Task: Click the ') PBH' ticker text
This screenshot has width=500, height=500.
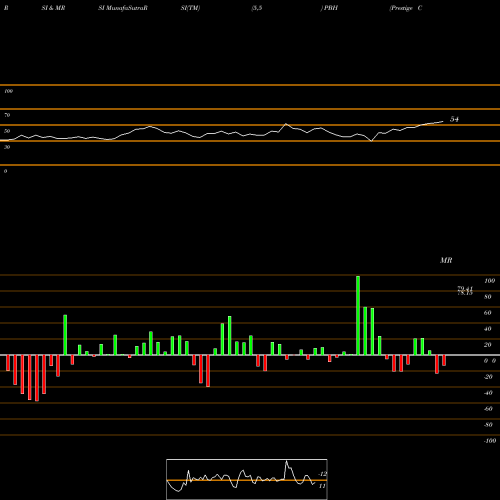Action: [329, 8]
